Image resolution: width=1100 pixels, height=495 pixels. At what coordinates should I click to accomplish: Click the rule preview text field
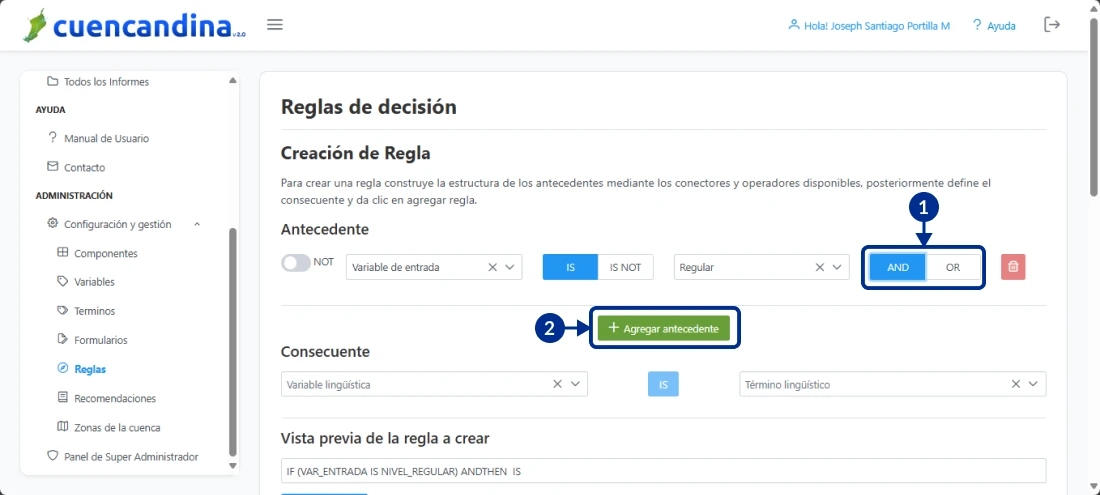click(x=663, y=470)
